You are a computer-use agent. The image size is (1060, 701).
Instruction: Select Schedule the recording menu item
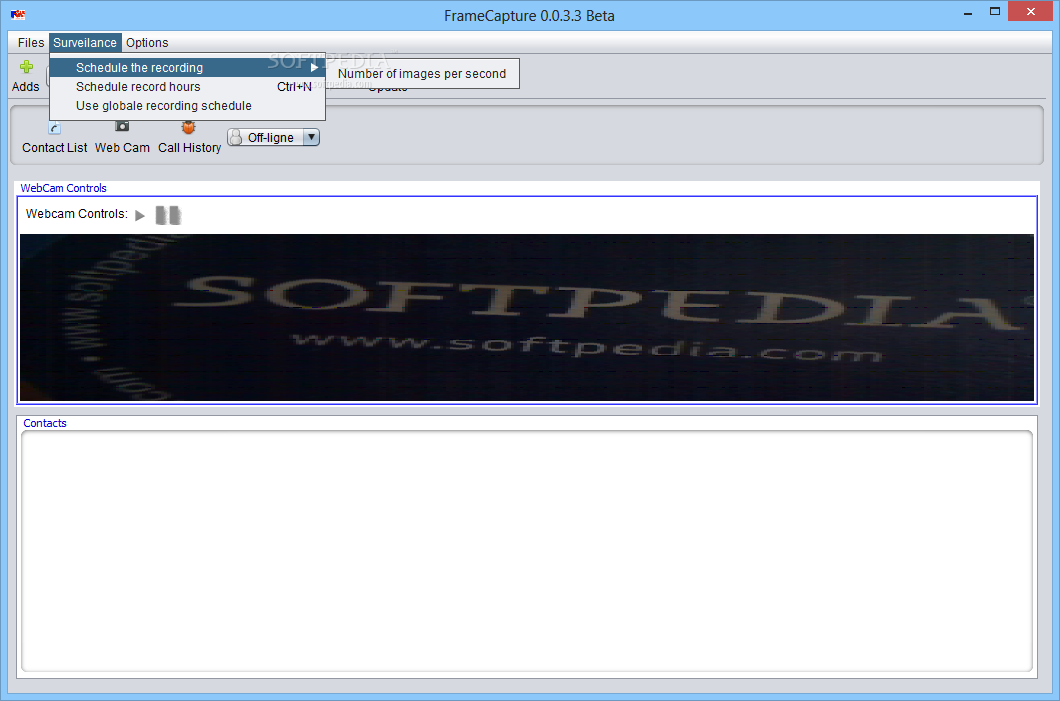point(187,68)
